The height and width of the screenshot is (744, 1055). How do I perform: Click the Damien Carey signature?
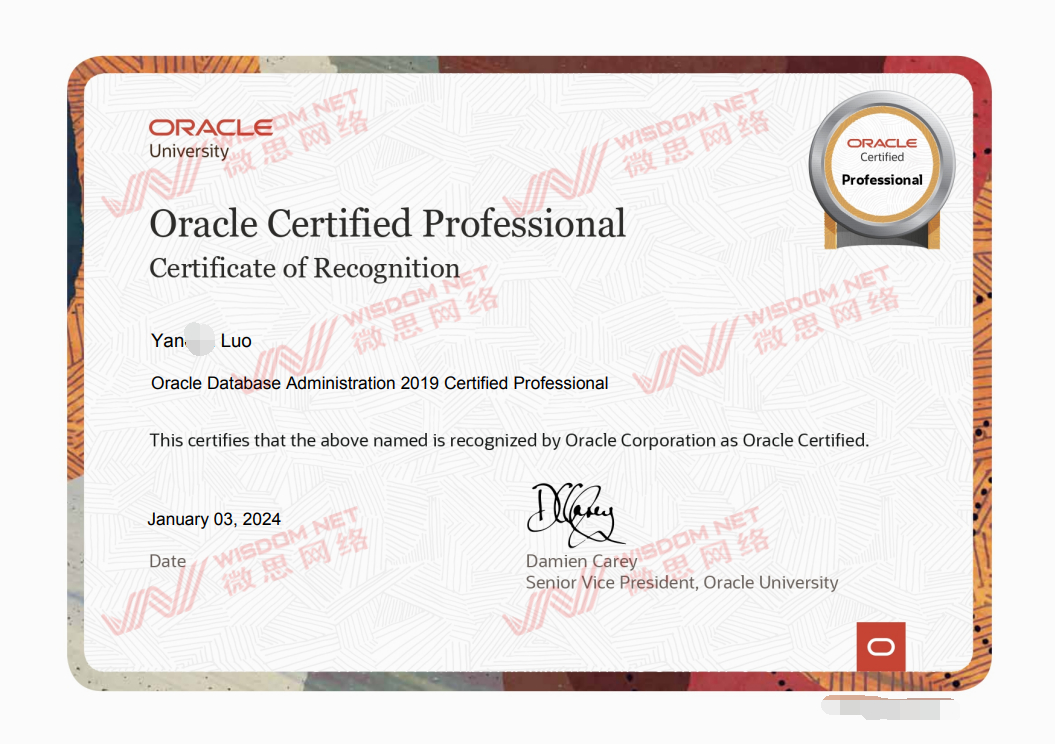pos(575,515)
